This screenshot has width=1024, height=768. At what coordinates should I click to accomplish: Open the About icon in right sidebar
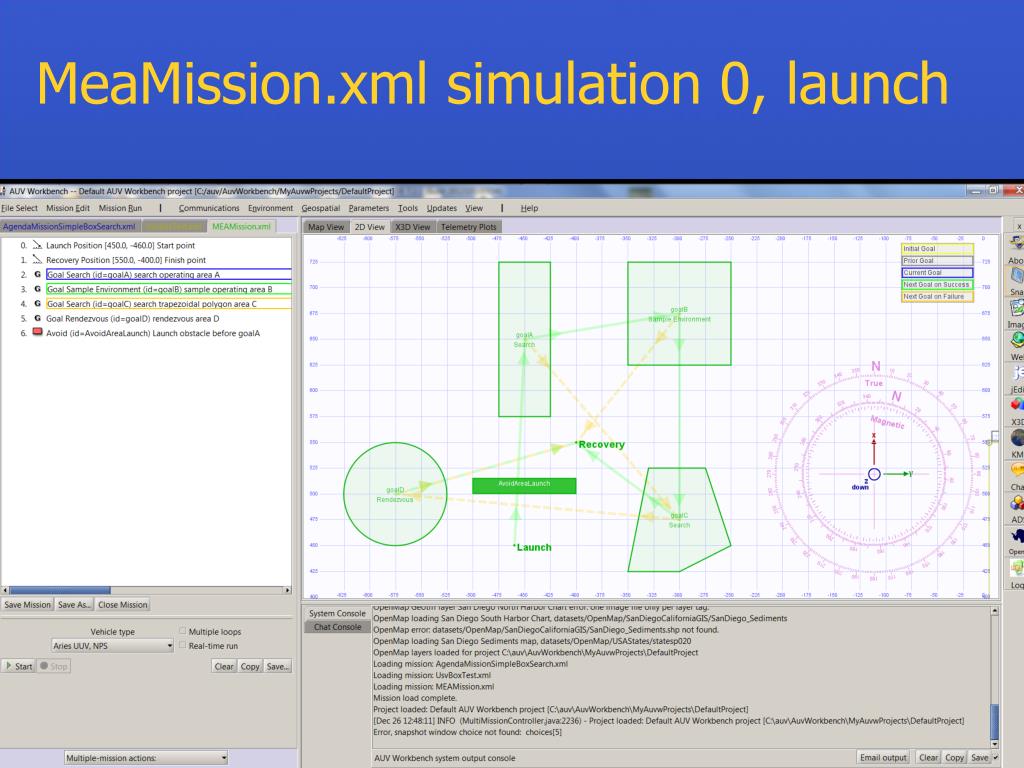pyautogui.click(x=1016, y=244)
